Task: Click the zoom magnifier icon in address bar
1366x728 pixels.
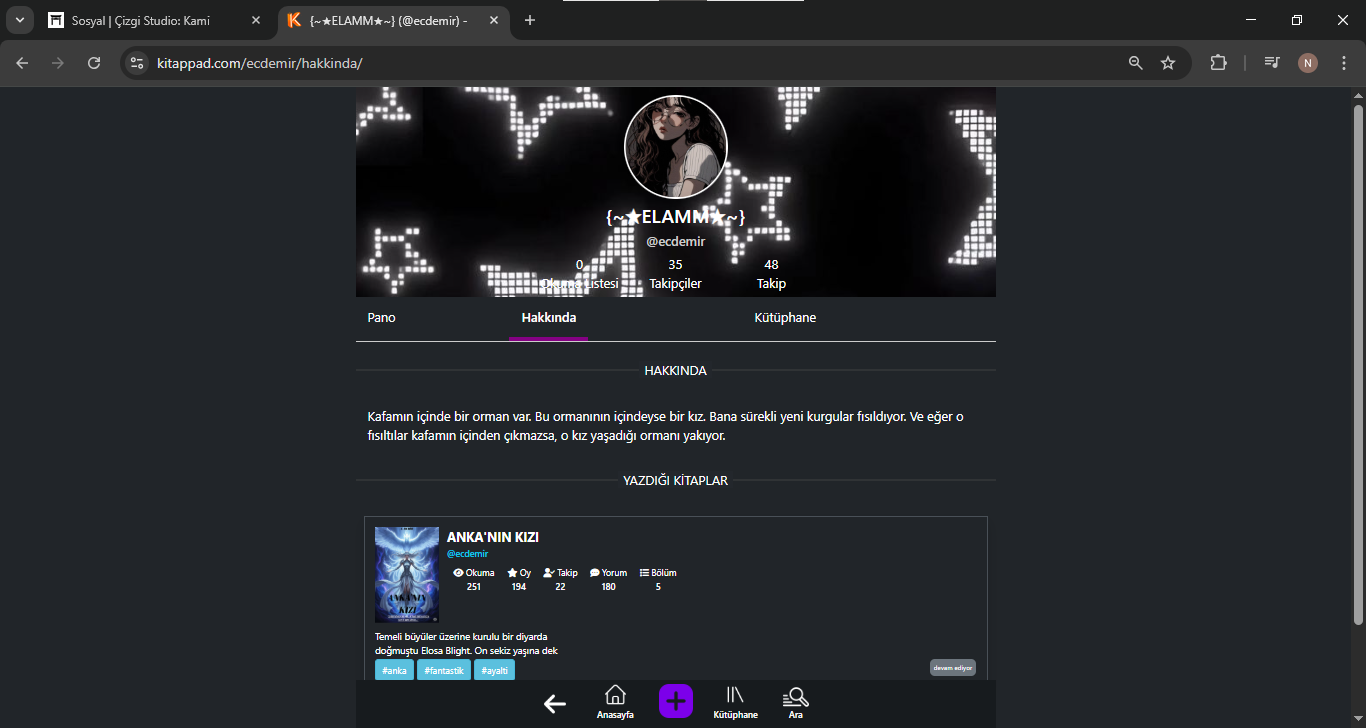Action: (1135, 63)
